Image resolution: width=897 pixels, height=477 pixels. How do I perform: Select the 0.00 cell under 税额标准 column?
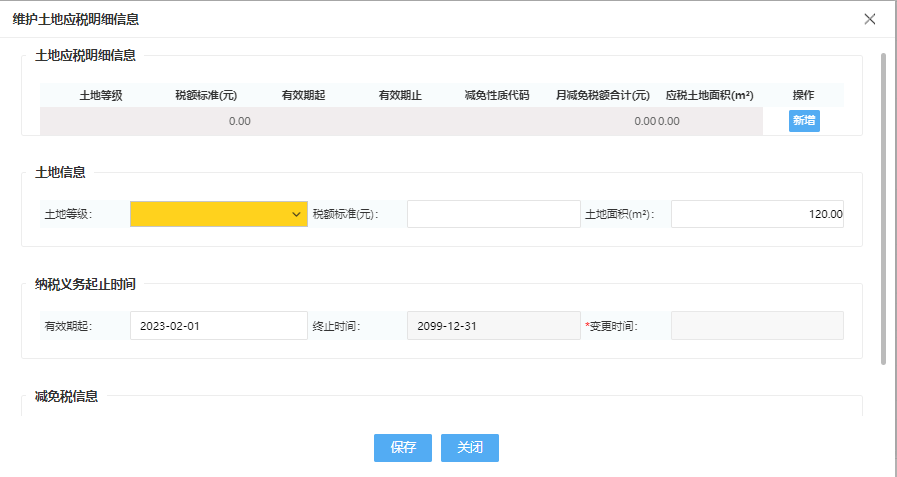239,121
